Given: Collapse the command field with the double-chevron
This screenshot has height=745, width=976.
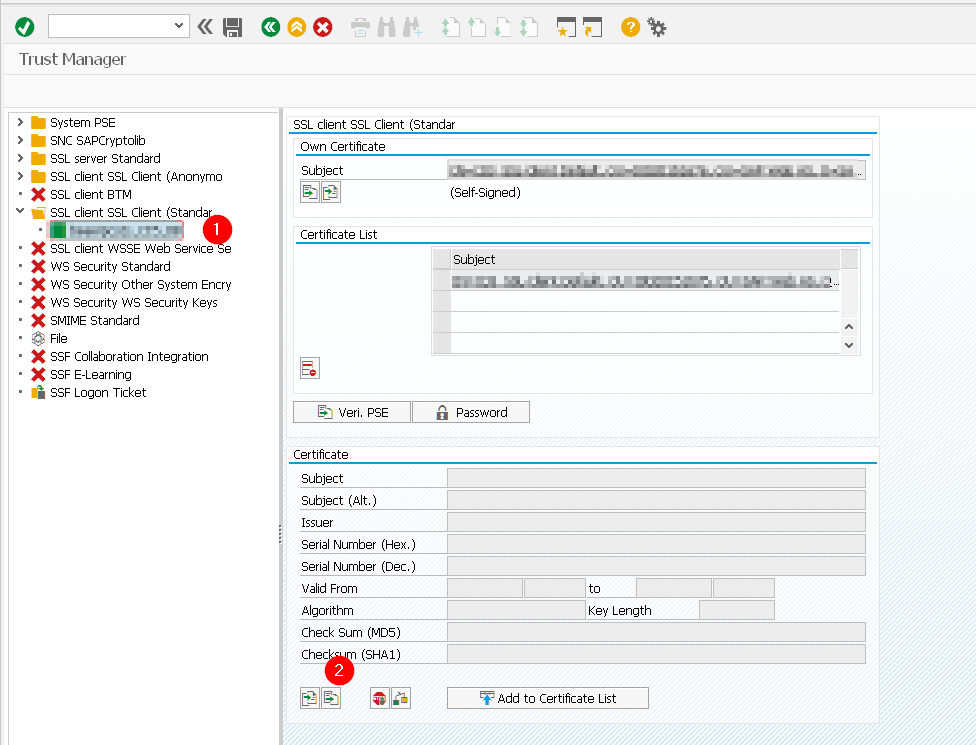Looking at the screenshot, I should [205, 27].
